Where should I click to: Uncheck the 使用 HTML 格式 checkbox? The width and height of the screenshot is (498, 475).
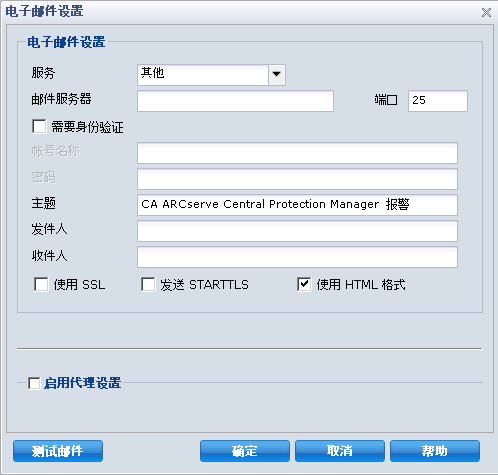(304, 285)
